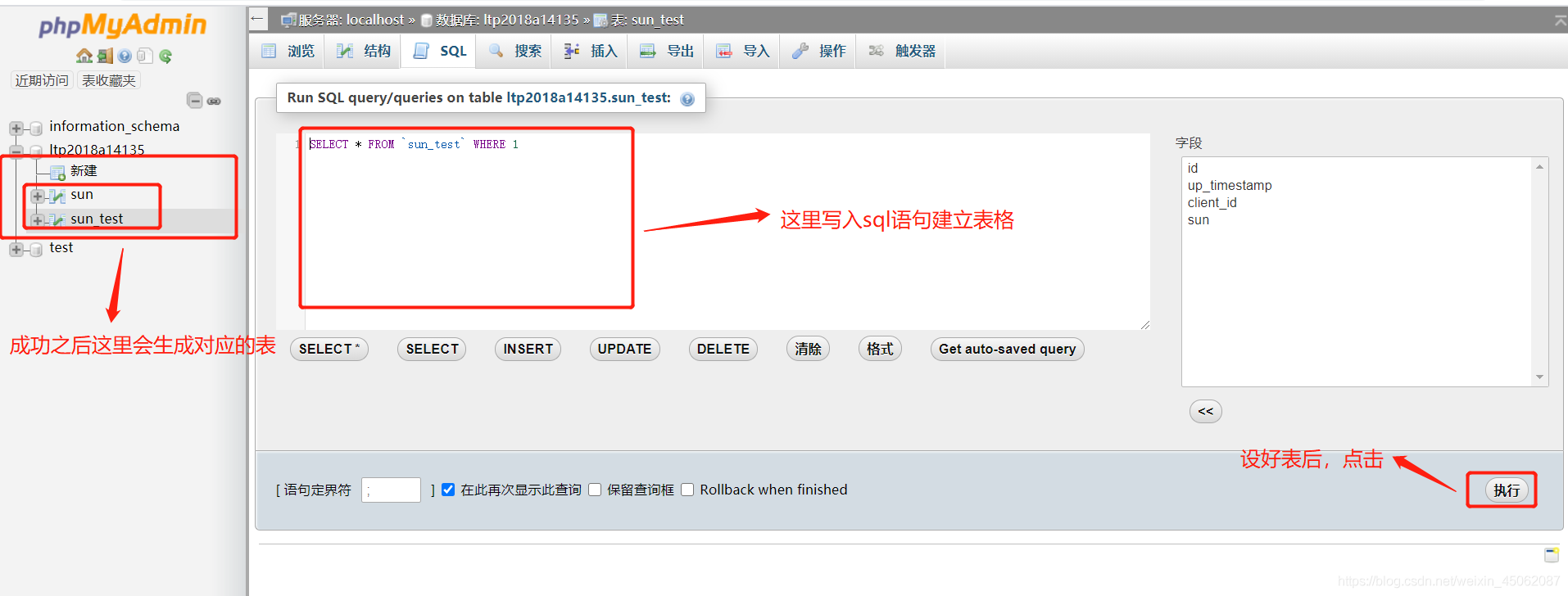Expand the information_schema database node

[16, 129]
